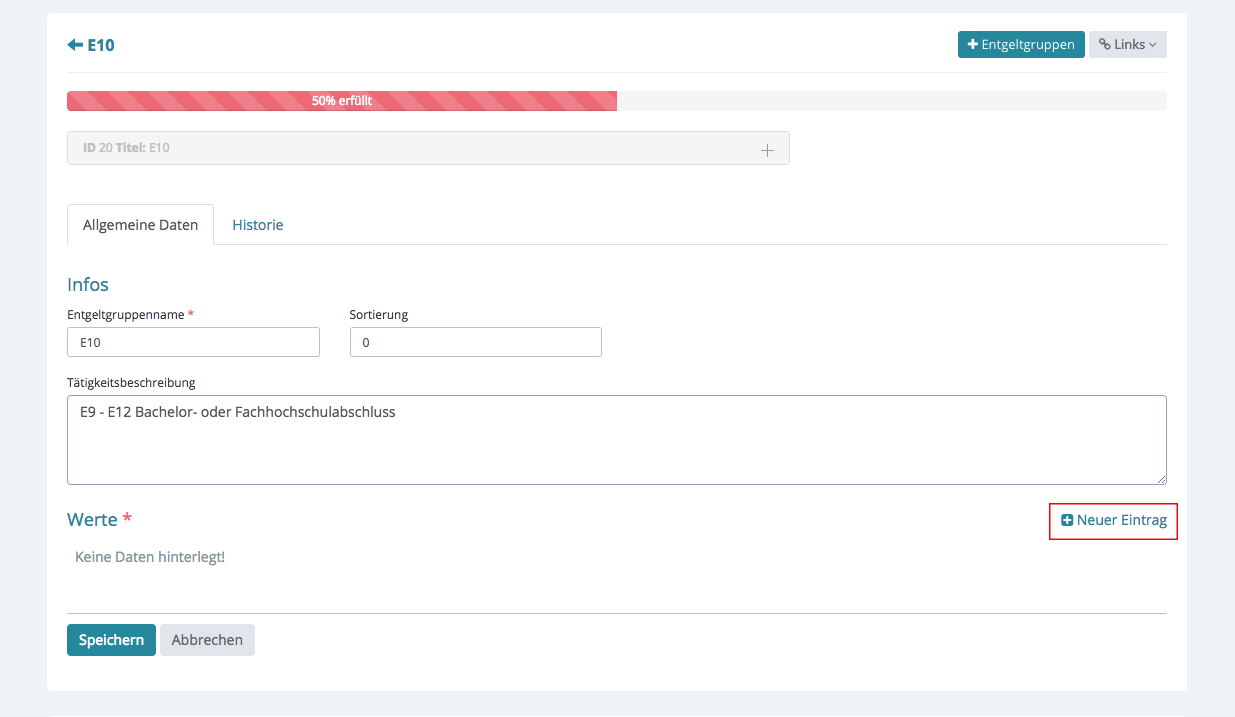Click the Tätigkeitsbeschreibung text area
The width and height of the screenshot is (1235, 717).
tap(616, 440)
